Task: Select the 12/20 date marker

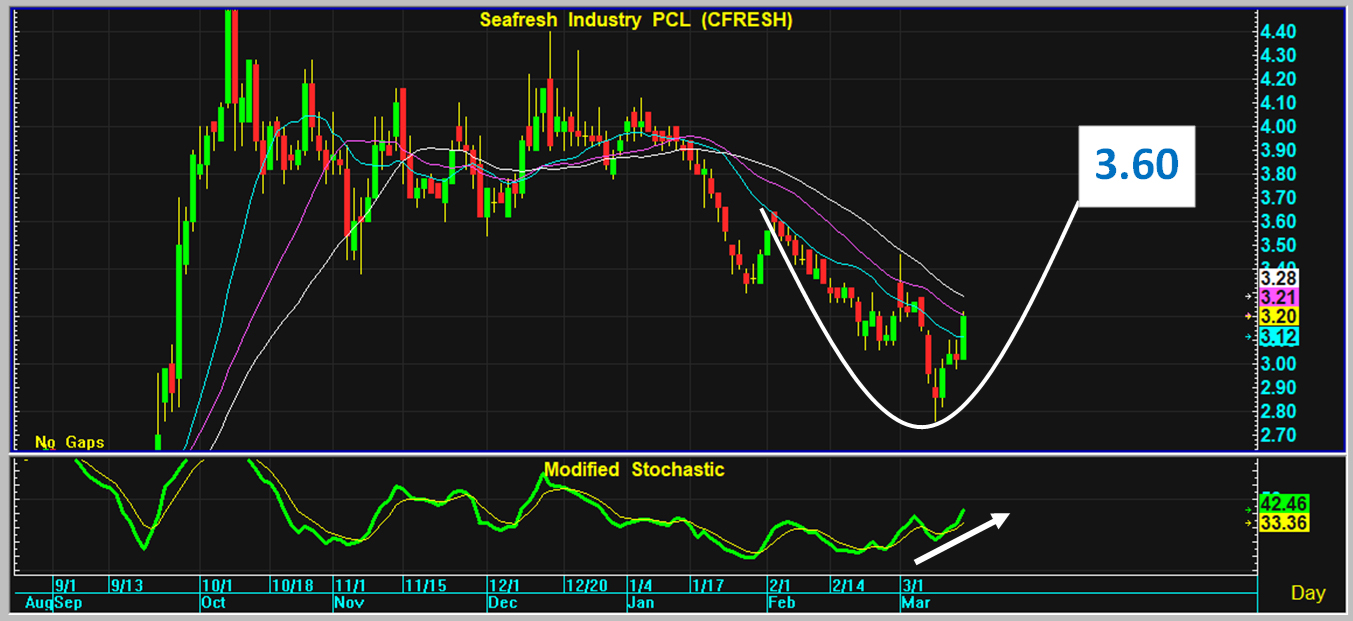Action: [x=586, y=585]
